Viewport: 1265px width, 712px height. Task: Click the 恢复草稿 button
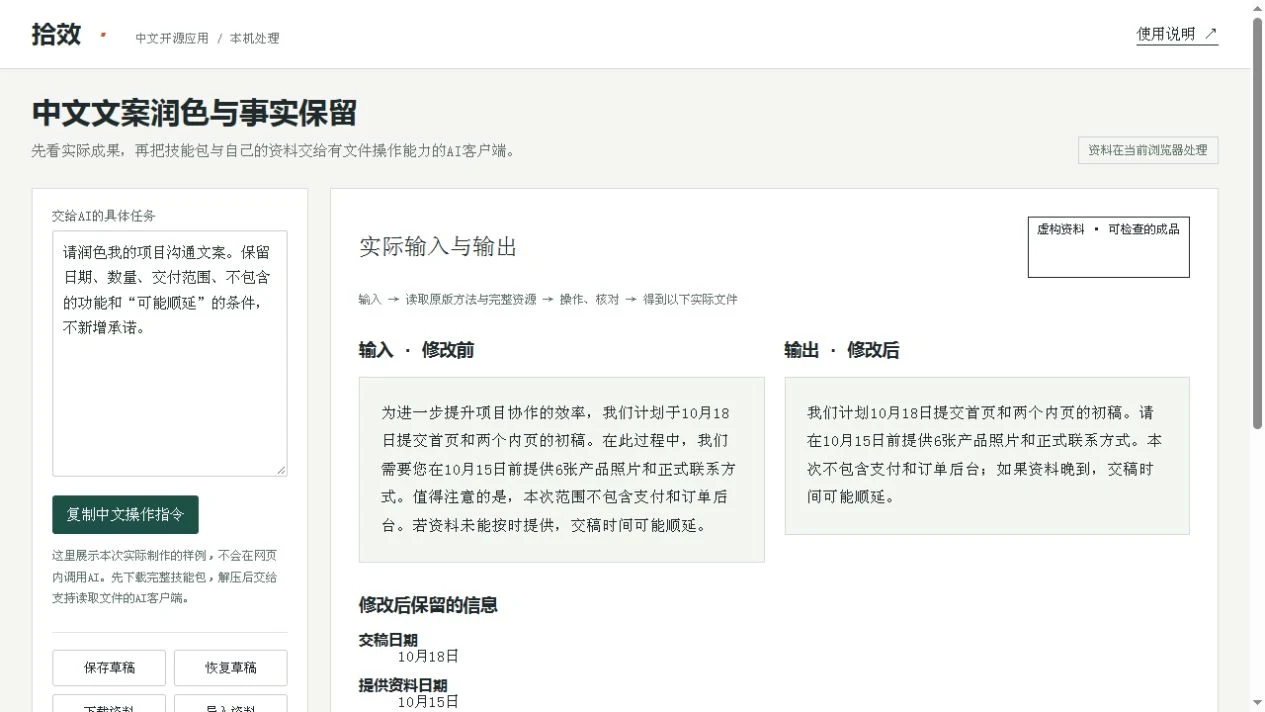231,668
